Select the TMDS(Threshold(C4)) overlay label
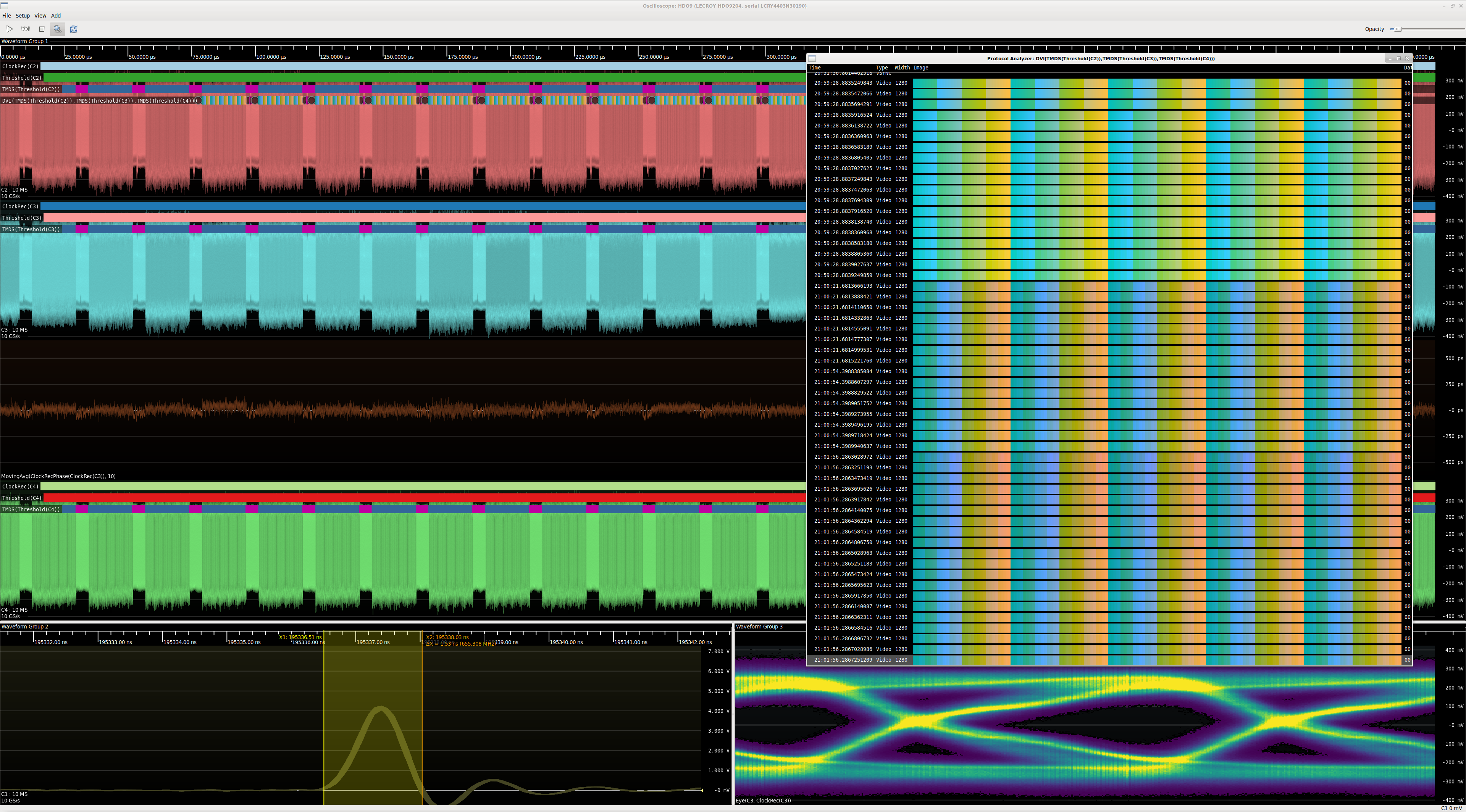Screen dimensions: 1466x812 pyautogui.click(x=31, y=509)
